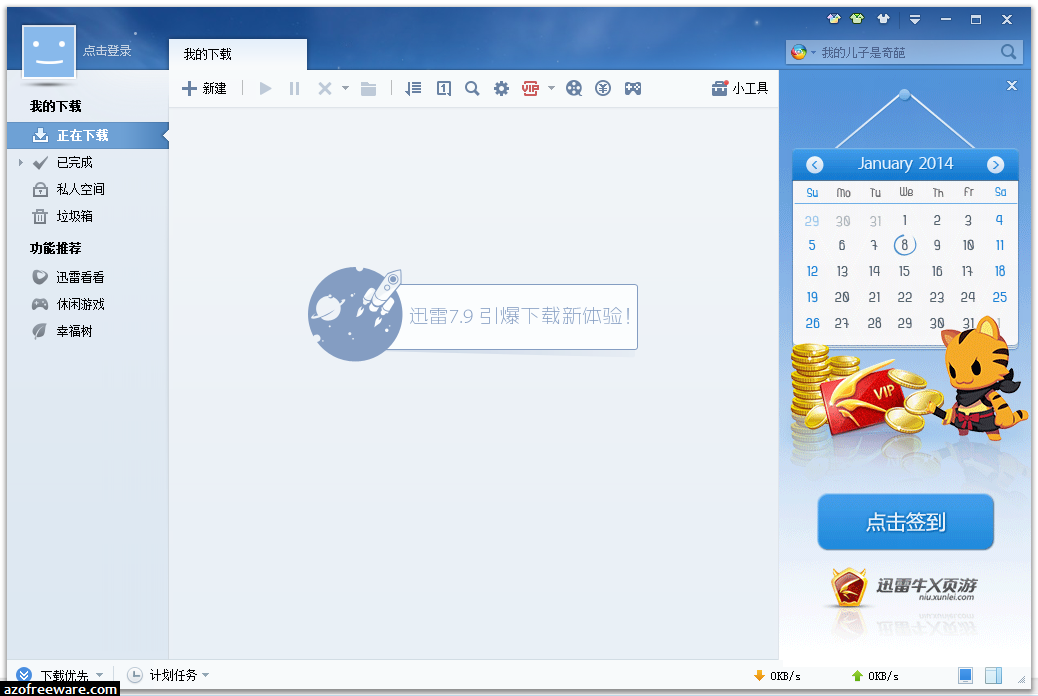This screenshot has width=1038, height=696.
Task: Go to next month in calendar
Action: click(x=995, y=164)
